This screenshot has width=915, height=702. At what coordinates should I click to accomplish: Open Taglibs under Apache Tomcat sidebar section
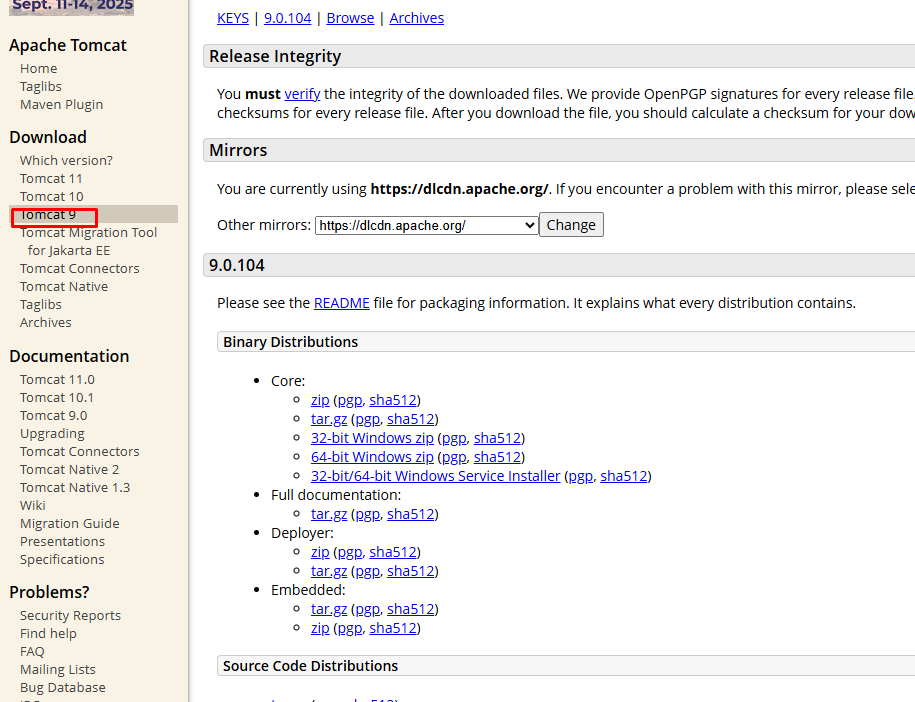click(x=41, y=87)
